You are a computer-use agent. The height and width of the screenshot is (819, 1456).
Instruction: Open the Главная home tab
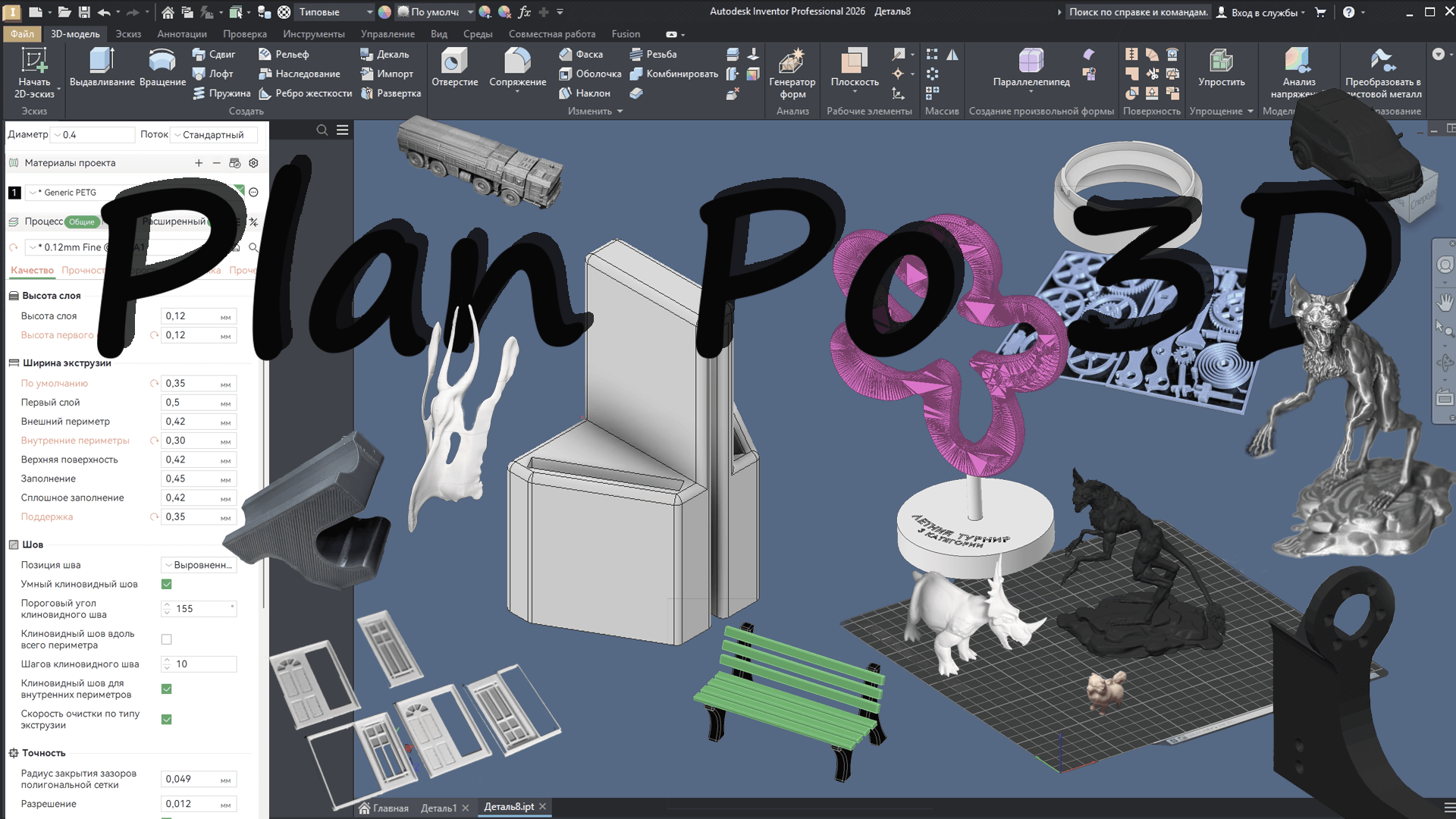pos(384,808)
